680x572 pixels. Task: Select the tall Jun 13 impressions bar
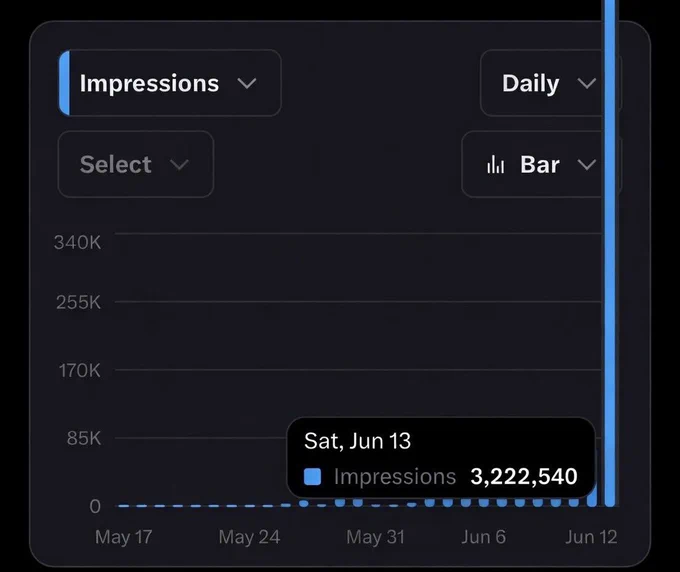click(610, 253)
